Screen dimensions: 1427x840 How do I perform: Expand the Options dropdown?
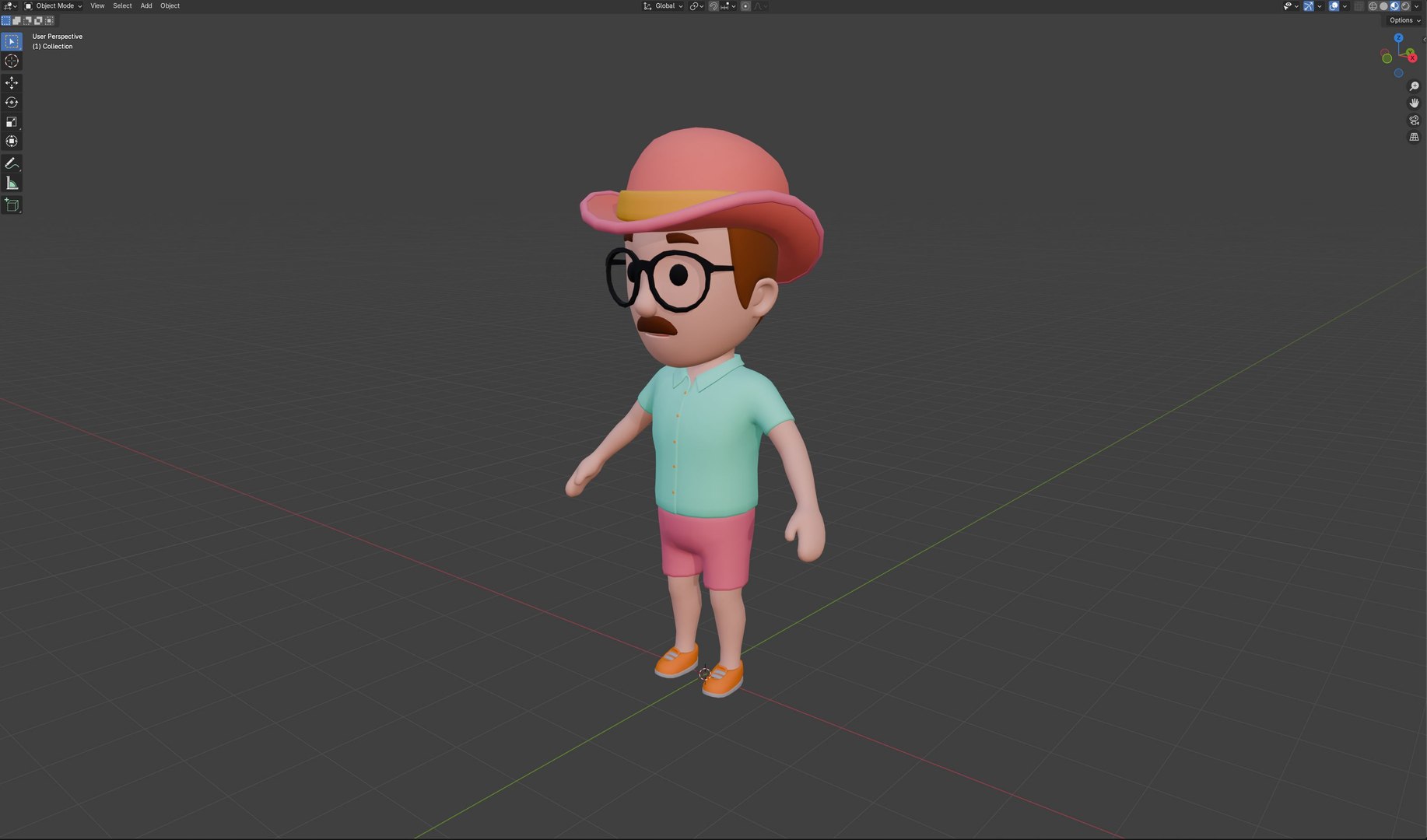point(1405,20)
